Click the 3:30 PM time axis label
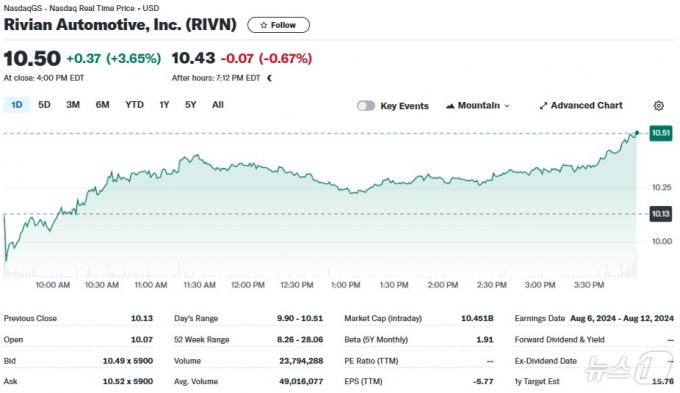Screen dimensions: 680x393 point(589,285)
